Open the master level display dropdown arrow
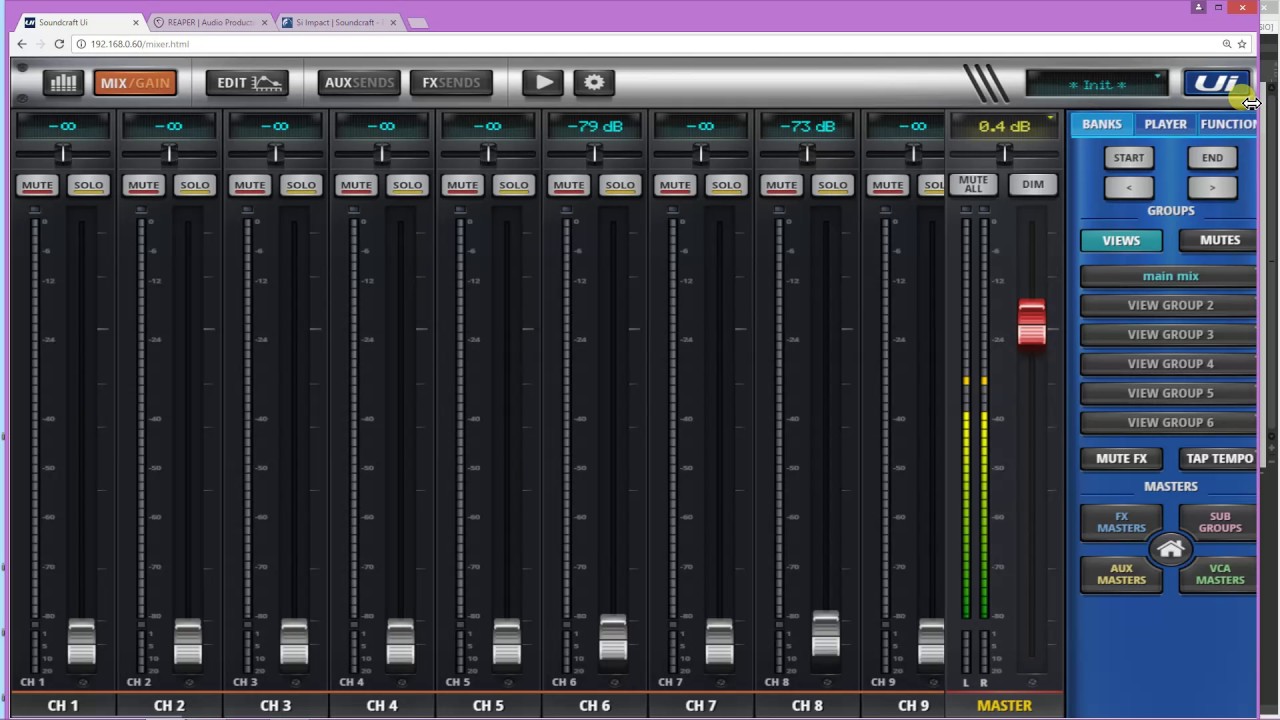The width and height of the screenshot is (1280, 720). tap(1050, 118)
